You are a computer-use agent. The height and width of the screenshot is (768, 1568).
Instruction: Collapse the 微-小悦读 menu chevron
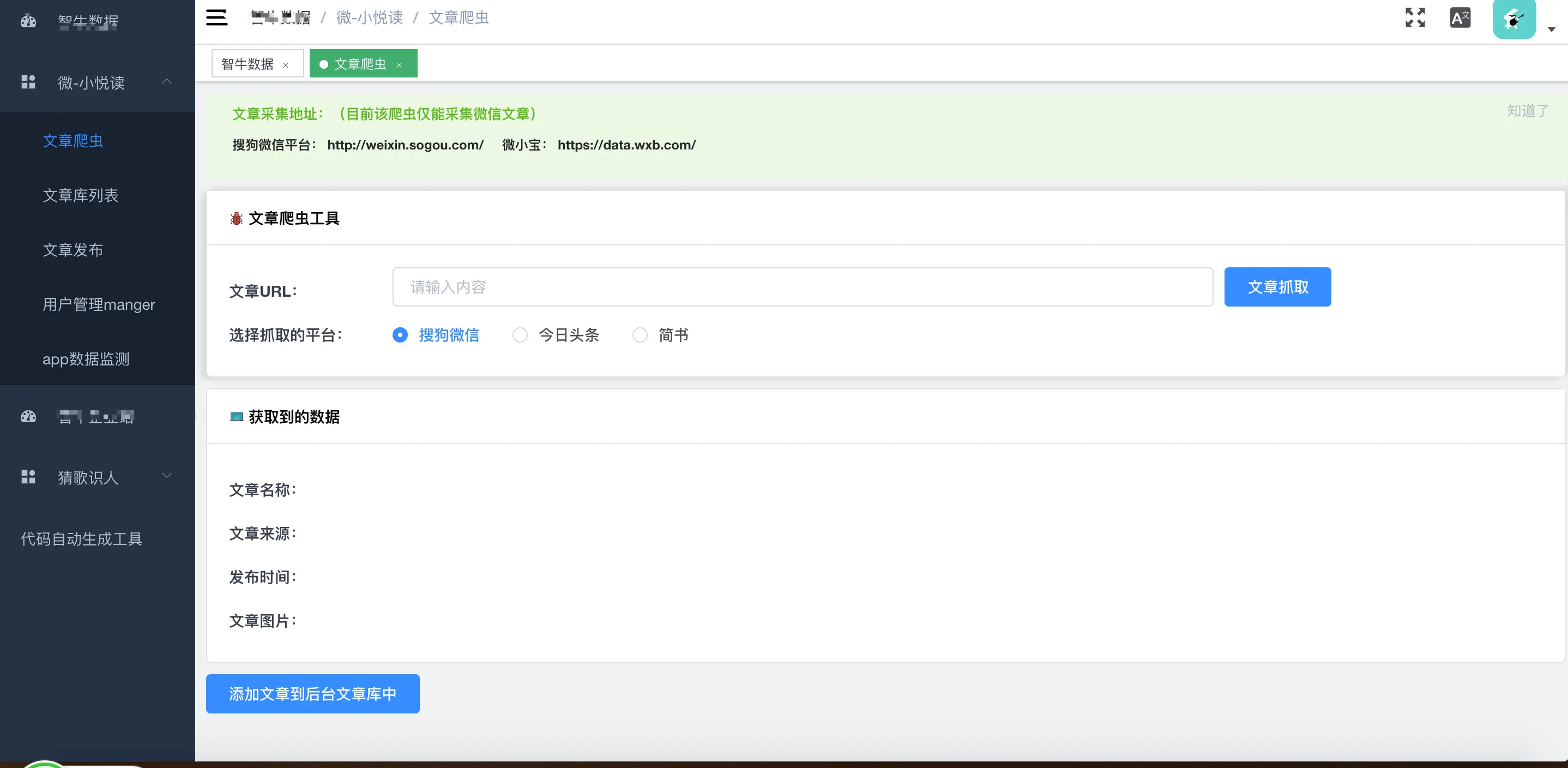[x=167, y=82]
